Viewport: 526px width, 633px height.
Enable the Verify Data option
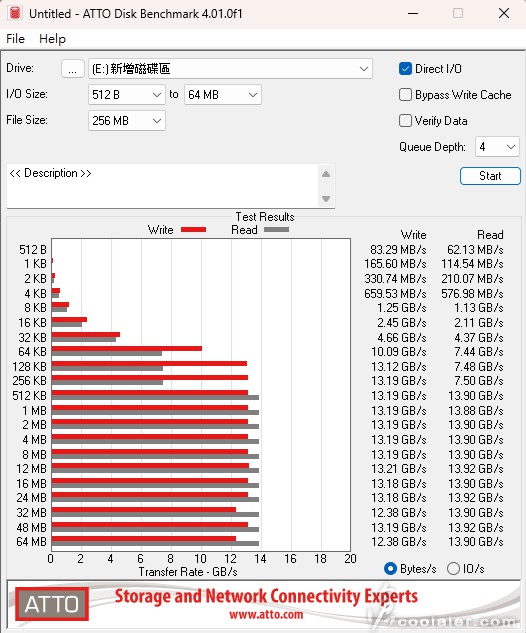[405, 120]
